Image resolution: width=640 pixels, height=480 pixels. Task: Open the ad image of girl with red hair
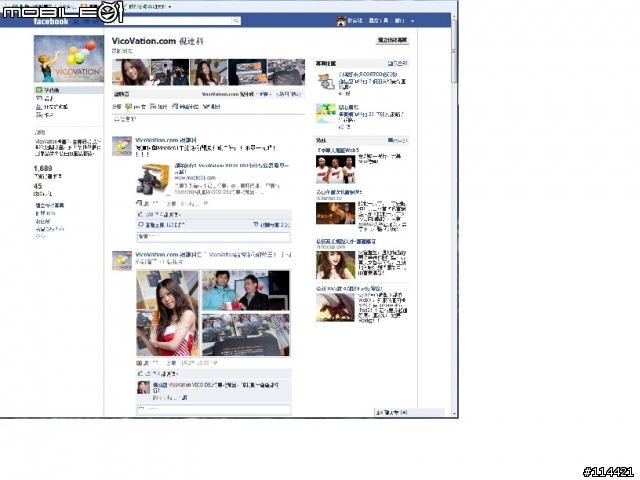tap(336, 265)
